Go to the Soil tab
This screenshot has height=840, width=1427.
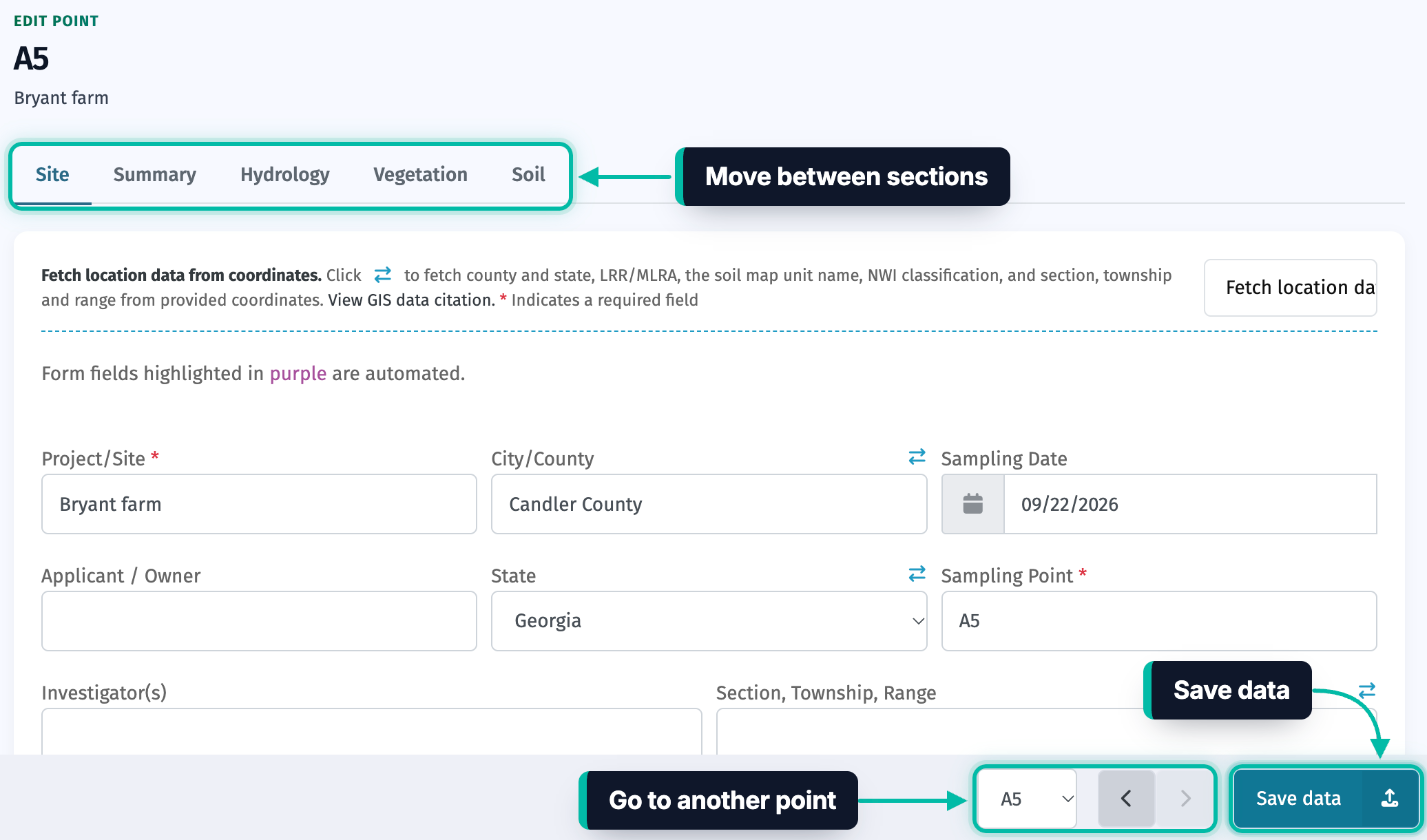[528, 175]
